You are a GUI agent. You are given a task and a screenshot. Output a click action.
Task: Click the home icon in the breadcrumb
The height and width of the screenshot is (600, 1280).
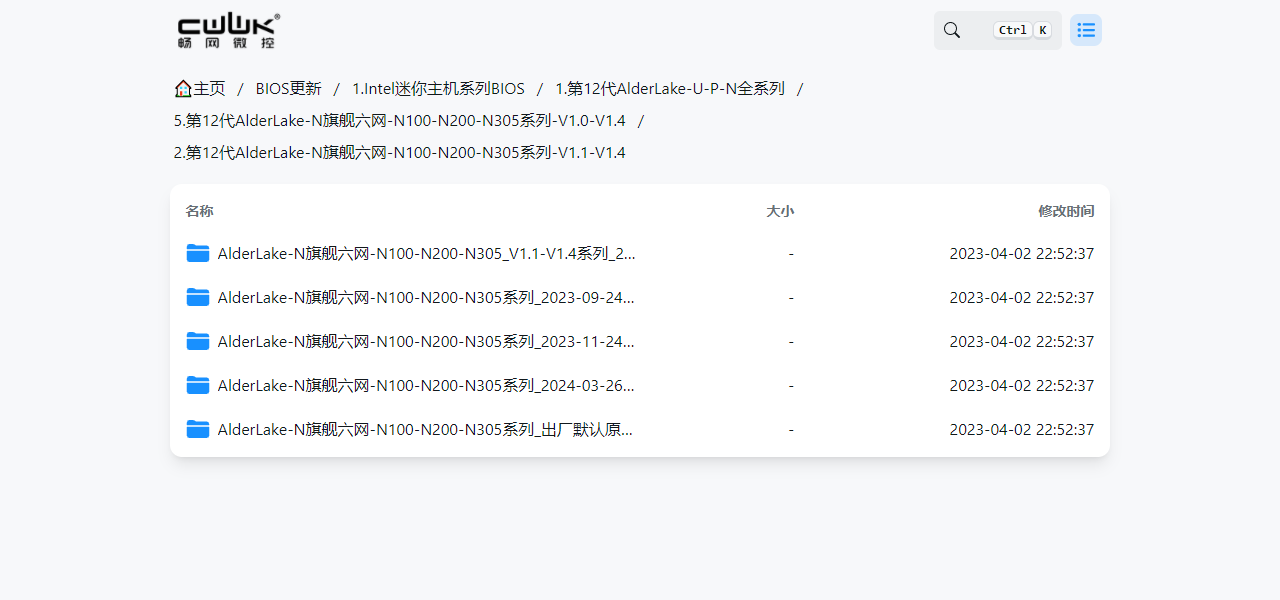point(183,88)
